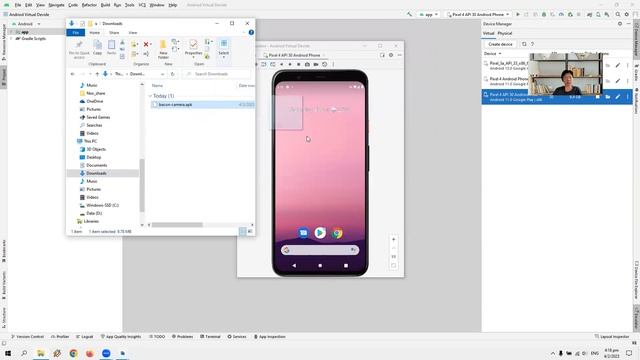Tap the phone's home navigation circle

320,265
